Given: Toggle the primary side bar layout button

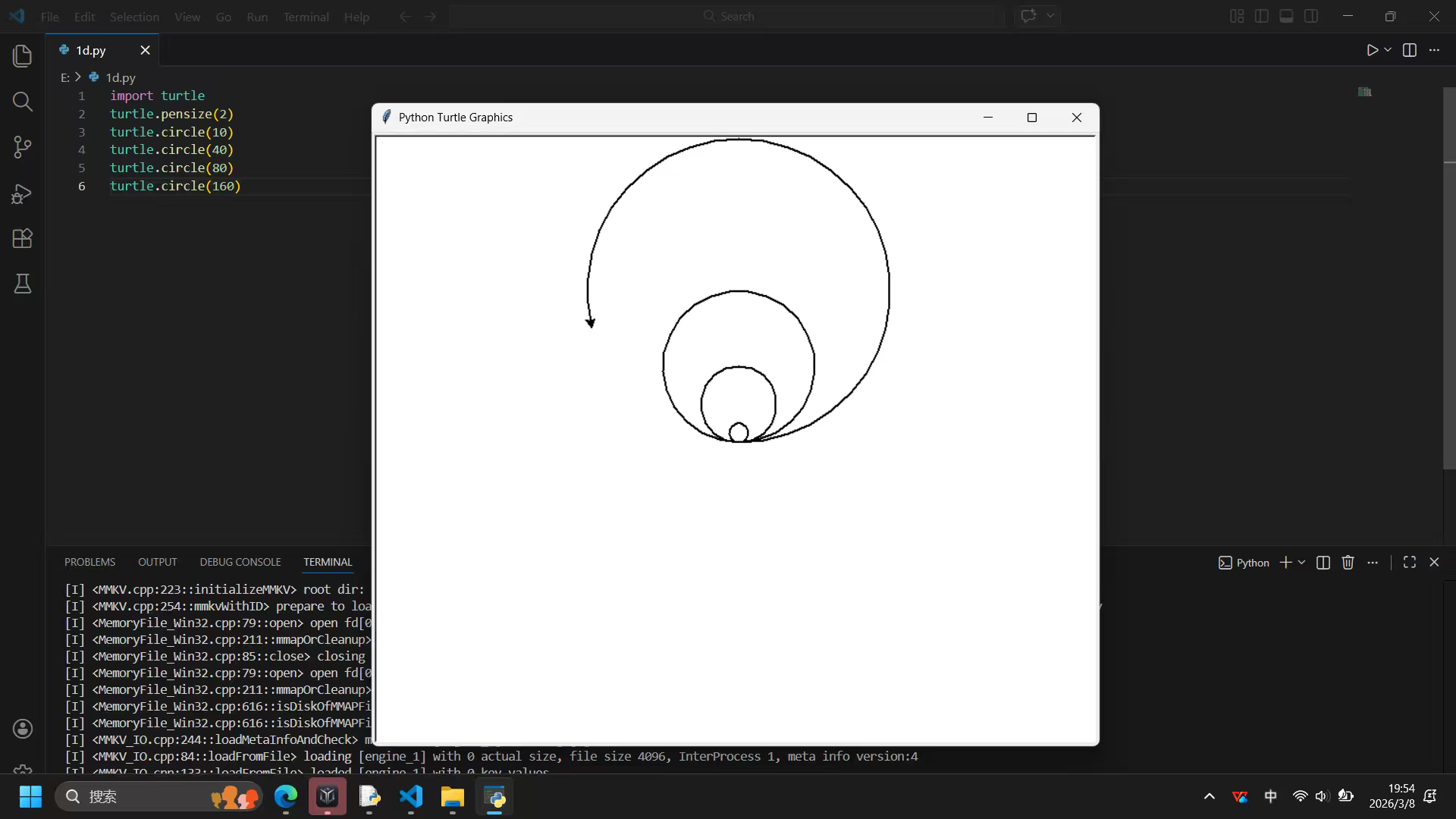Looking at the screenshot, I should 1262,16.
